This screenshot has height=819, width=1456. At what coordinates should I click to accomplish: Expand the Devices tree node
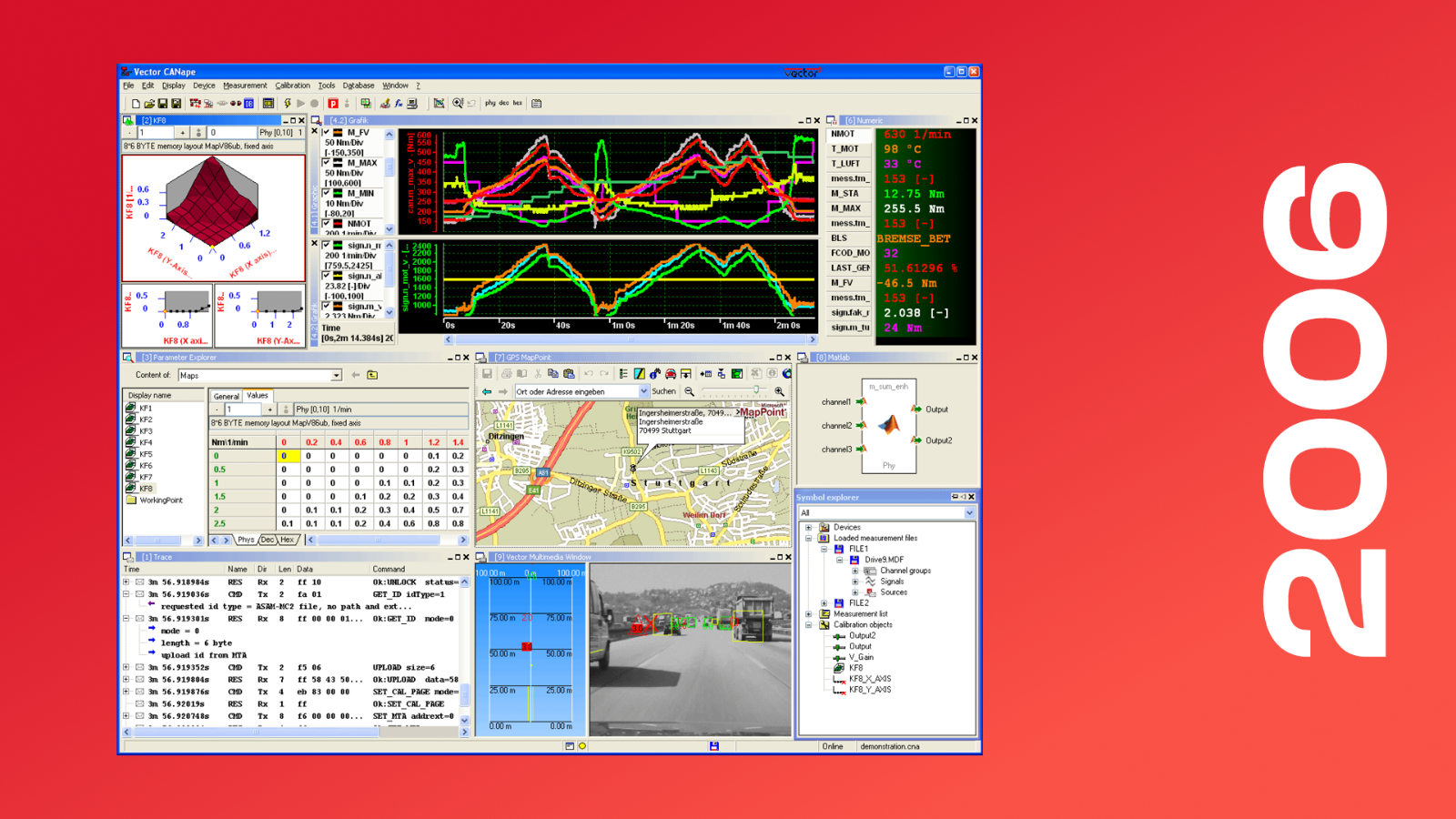click(x=808, y=528)
